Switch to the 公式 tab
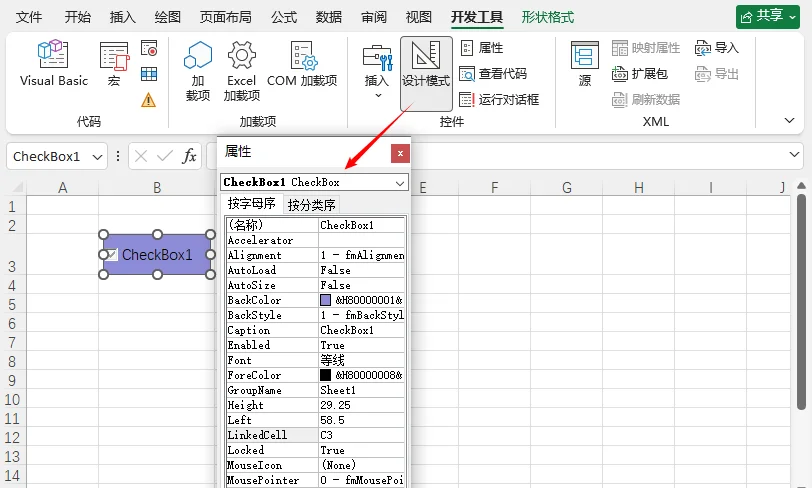This screenshot has width=812, height=488. click(x=284, y=17)
